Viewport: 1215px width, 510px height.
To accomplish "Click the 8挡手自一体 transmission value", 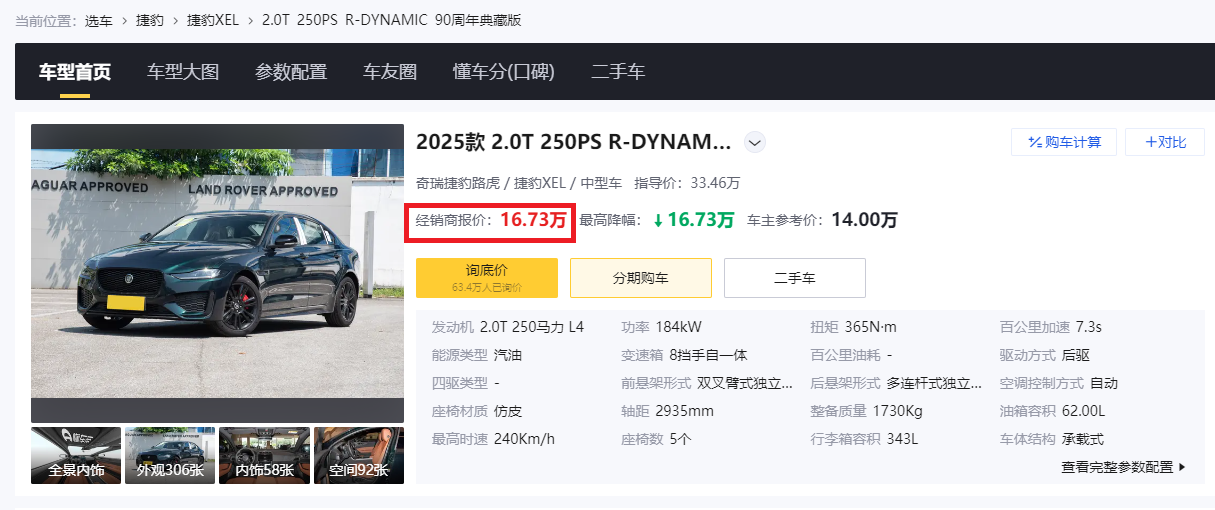I will [708, 355].
